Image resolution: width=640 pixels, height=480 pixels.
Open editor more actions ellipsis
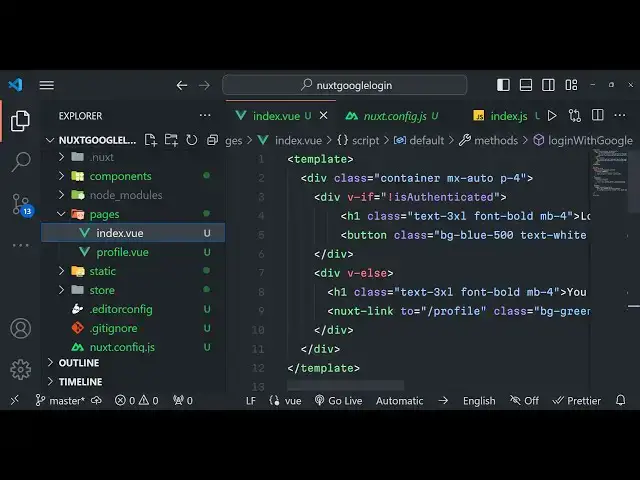click(620, 116)
